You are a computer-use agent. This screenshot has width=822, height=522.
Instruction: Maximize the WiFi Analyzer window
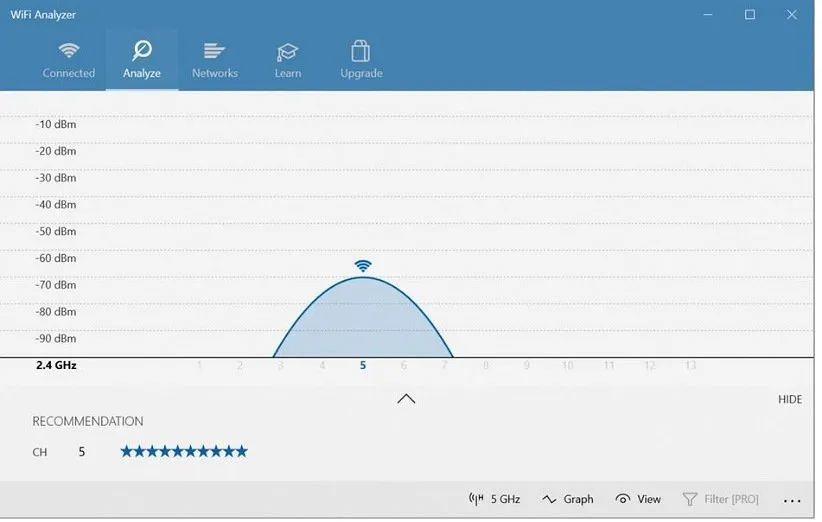point(750,14)
